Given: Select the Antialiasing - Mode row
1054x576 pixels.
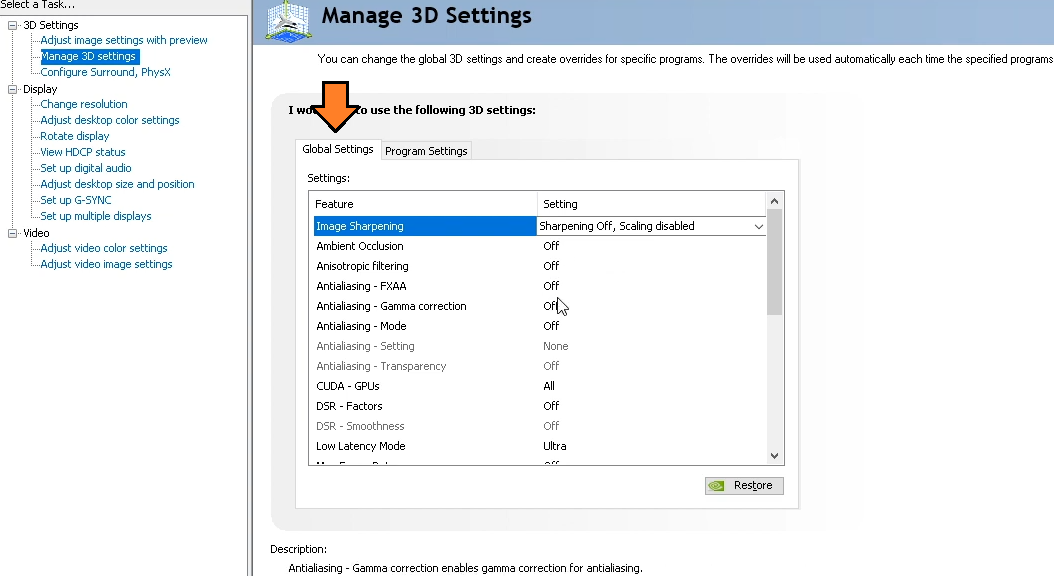Looking at the screenshot, I should pos(539,326).
